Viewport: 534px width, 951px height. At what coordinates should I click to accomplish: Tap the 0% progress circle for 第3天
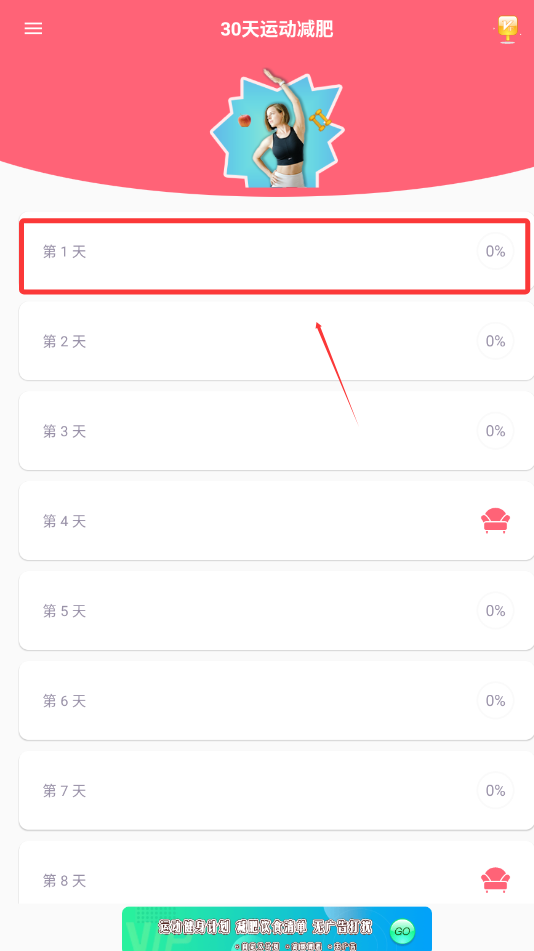click(x=495, y=431)
